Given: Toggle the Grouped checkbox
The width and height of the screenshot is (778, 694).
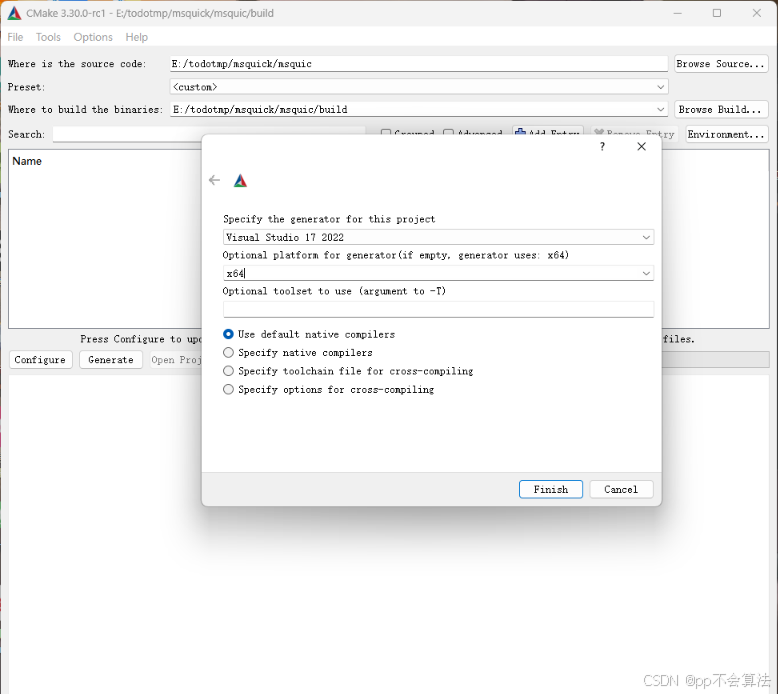Looking at the screenshot, I should 386,132.
